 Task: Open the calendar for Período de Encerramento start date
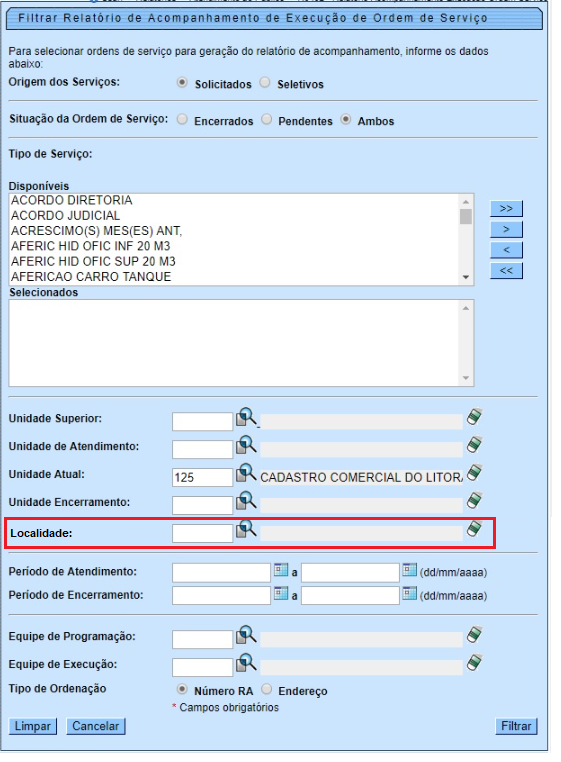281,593
